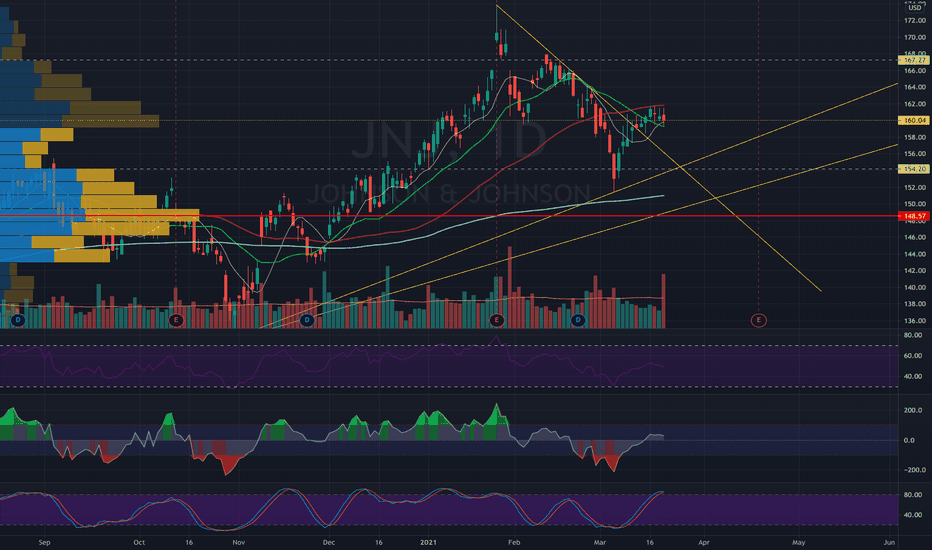Open the earnings 'E' marker in late January
This screenshot has width=932, height=550.
point(497,320)
